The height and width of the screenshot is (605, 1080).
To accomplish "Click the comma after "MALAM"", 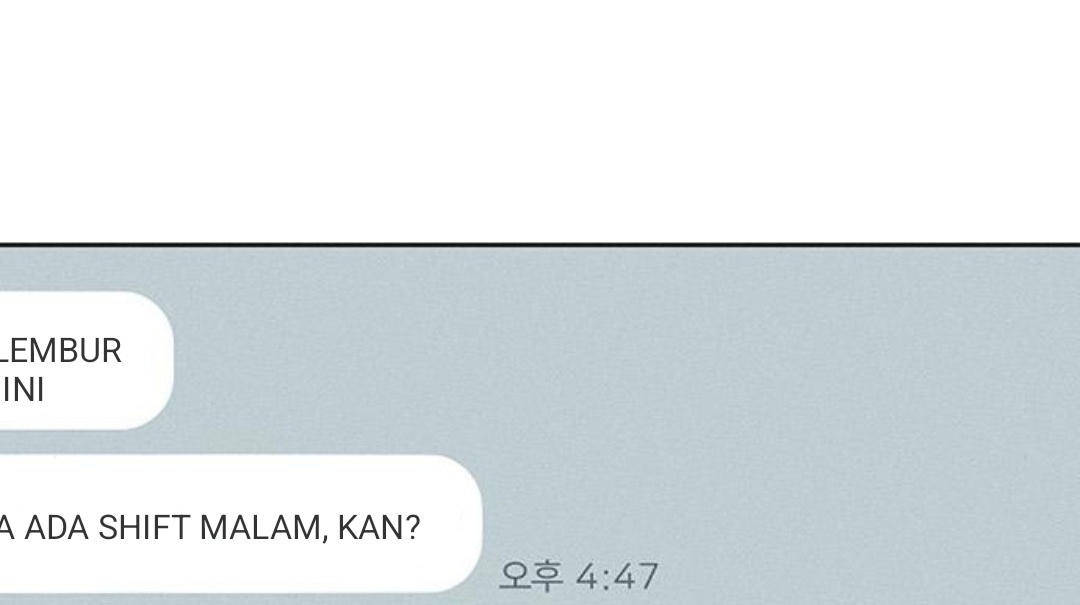I will (324, 539).
